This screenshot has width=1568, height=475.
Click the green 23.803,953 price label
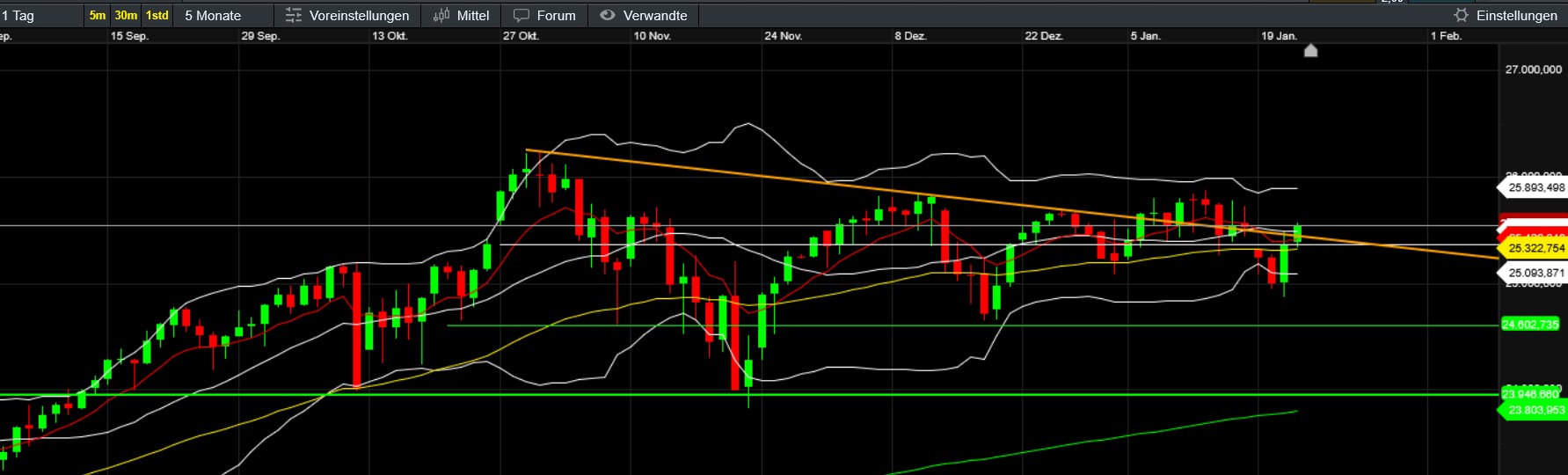pos(1532,410)
